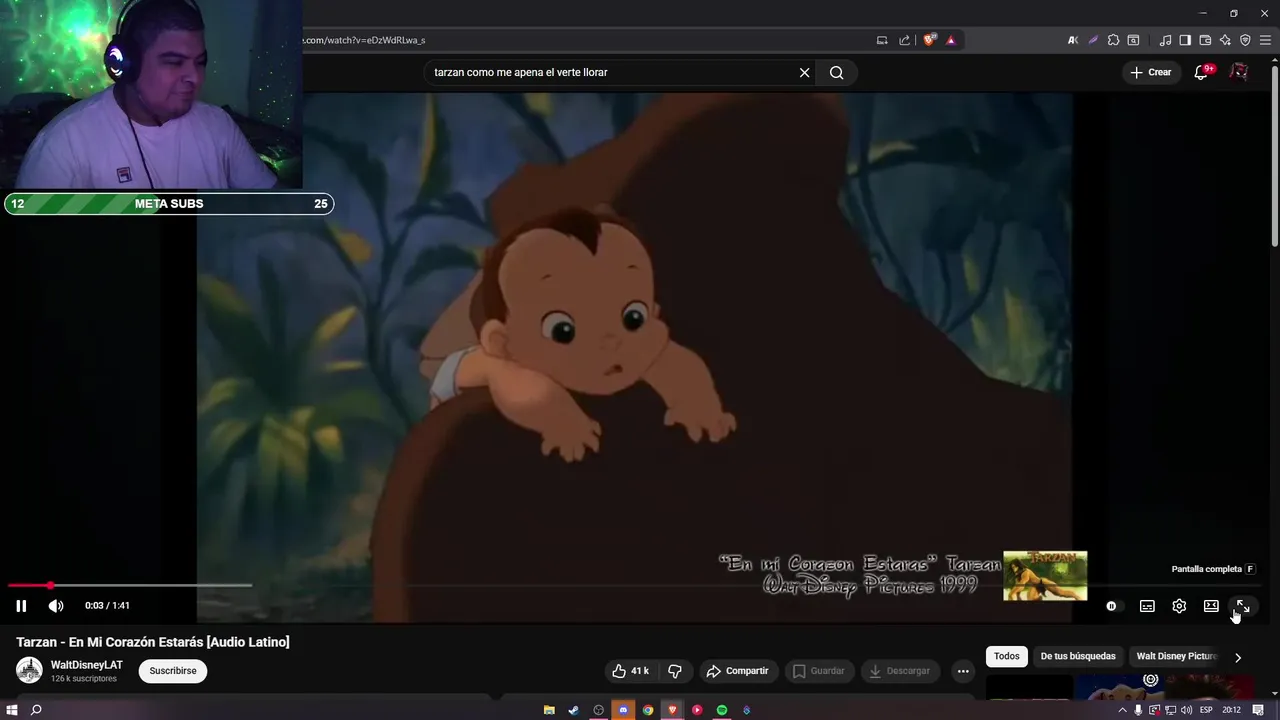Image resolution: width=1280 pixels, height=720 pixels.
Task: Open the three-dot more actions menu
Action: point(963,671)
